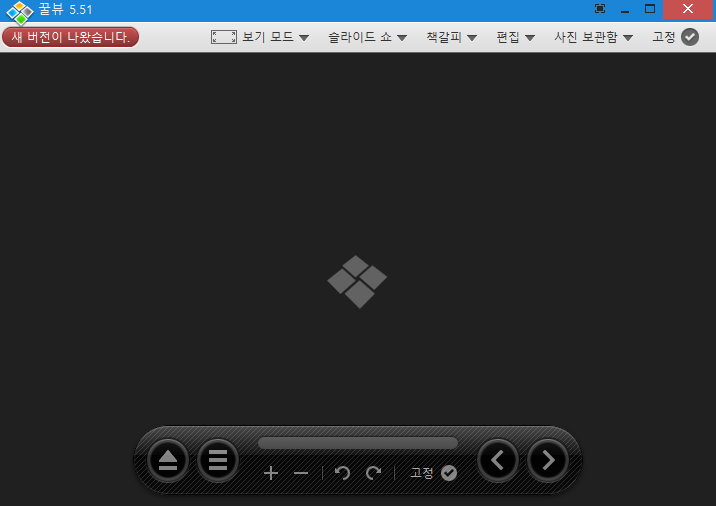Click the fullscreen icon in the title bar
Image resolution: width=716 pixels, height=506 pixels.
tap(600, 9)
